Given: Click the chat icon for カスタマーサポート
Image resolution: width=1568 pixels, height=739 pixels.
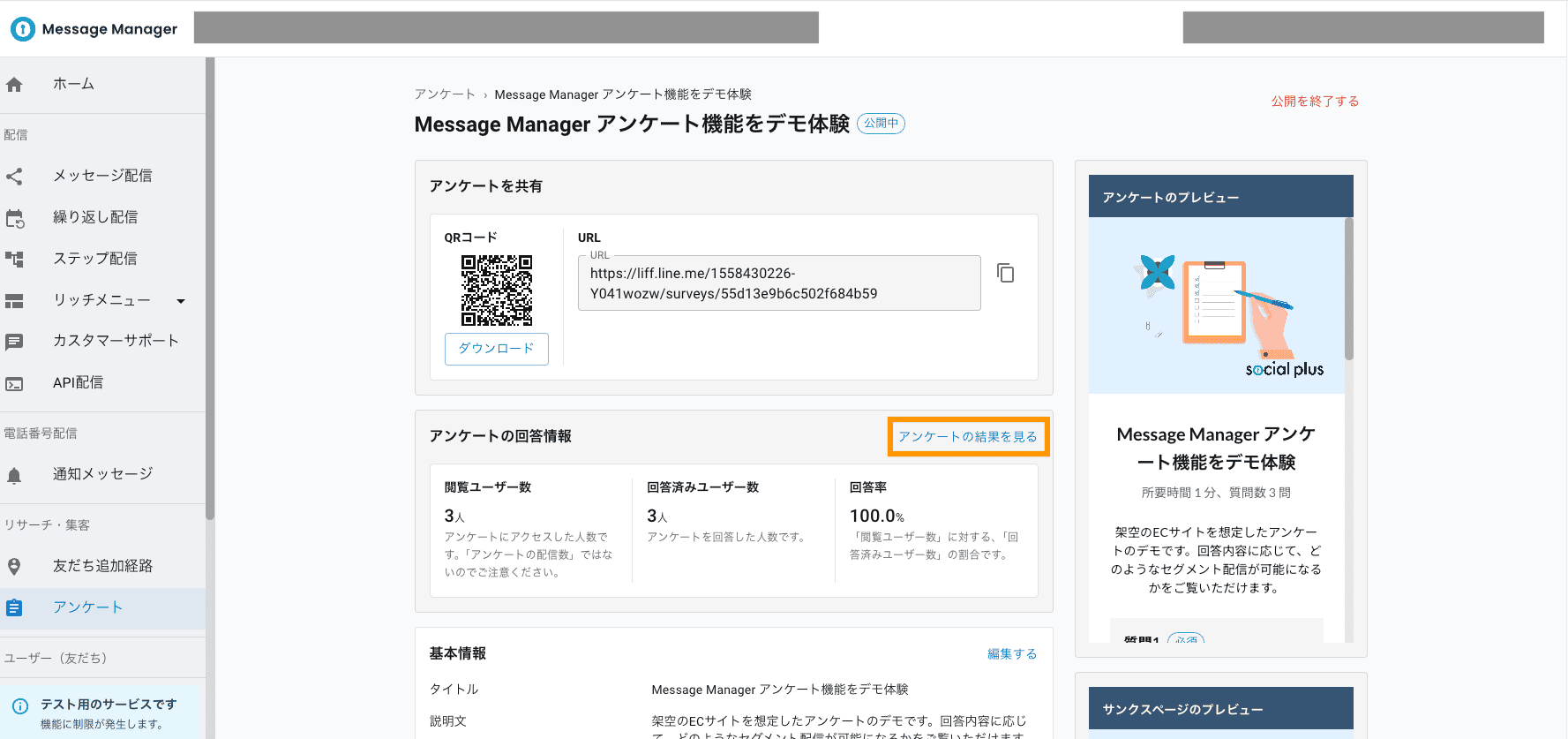Looking at the screenshot, I should [14, 342].
